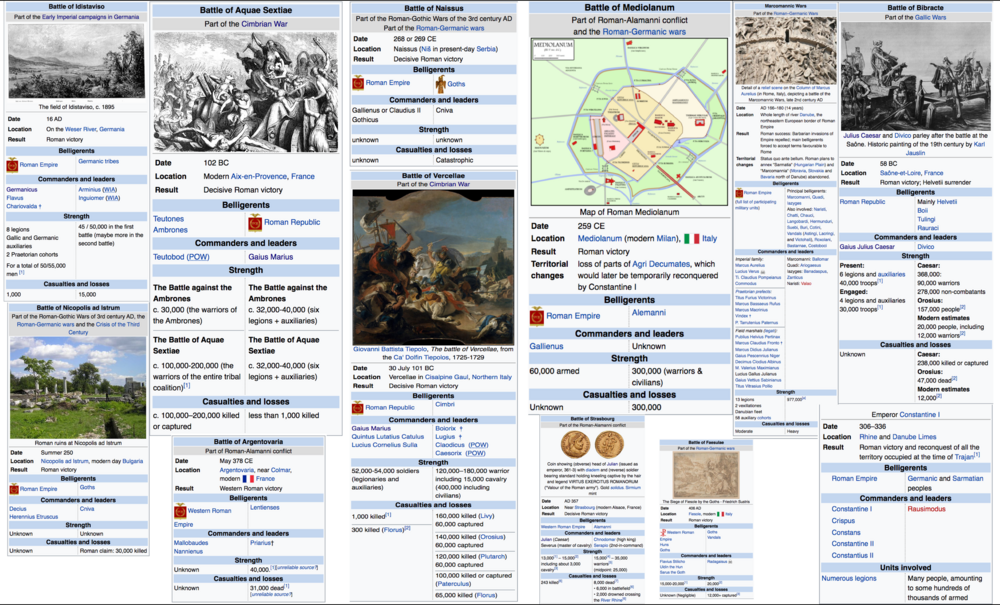
Task: Click Roman Republic emblem icon in Aquae Sextiae infobox
Action: (x=254, y=222)
